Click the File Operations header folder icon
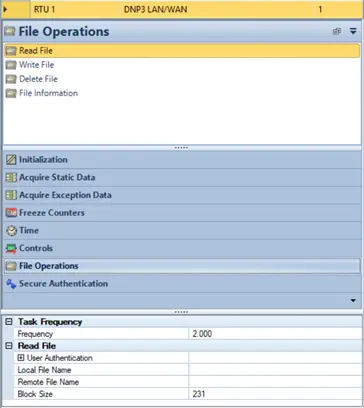 (x=10, y=32)
